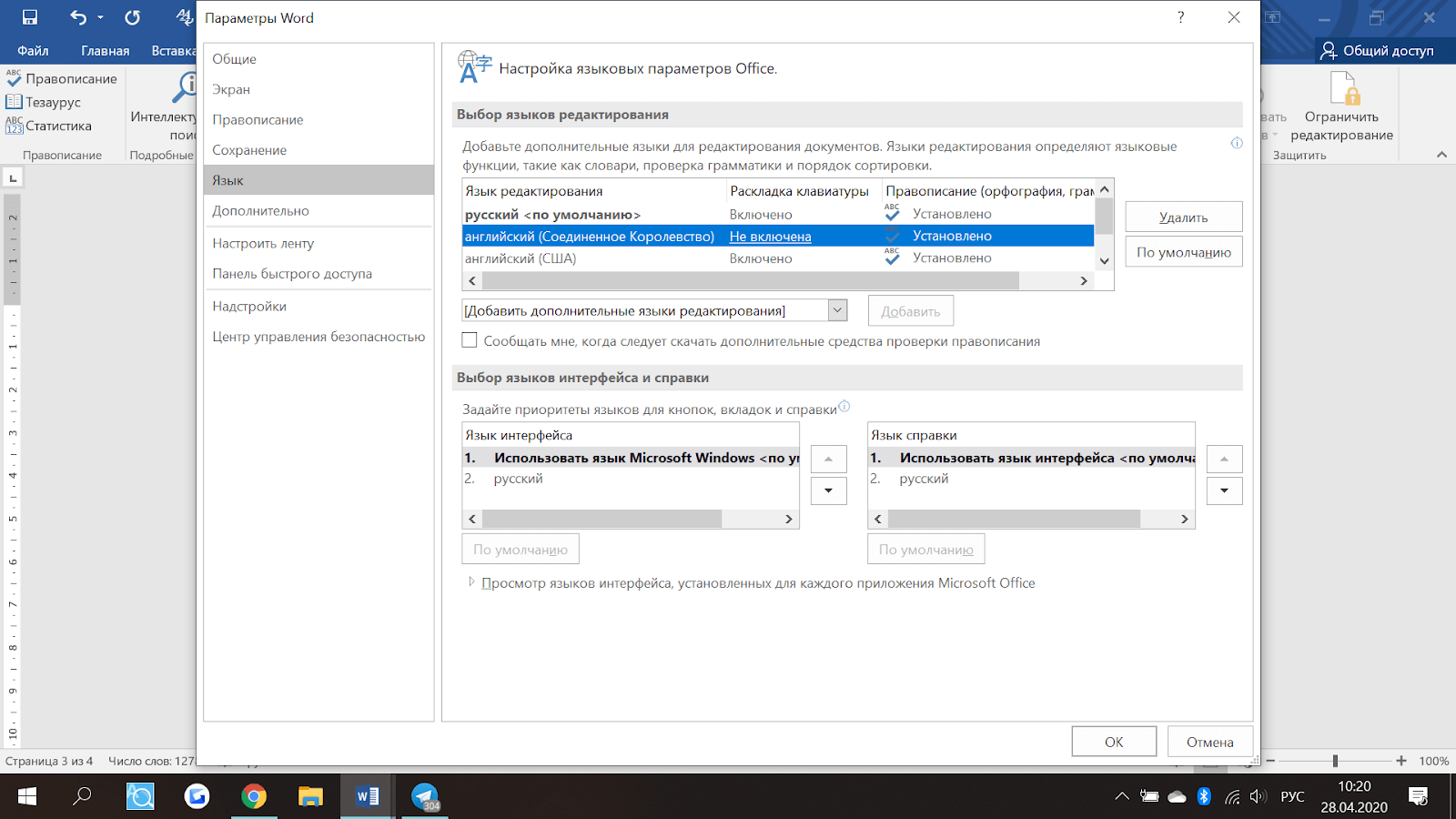Open Telegram from the taskbar
The width and height of the screenshot is (1456, 819).
[424, 797]
